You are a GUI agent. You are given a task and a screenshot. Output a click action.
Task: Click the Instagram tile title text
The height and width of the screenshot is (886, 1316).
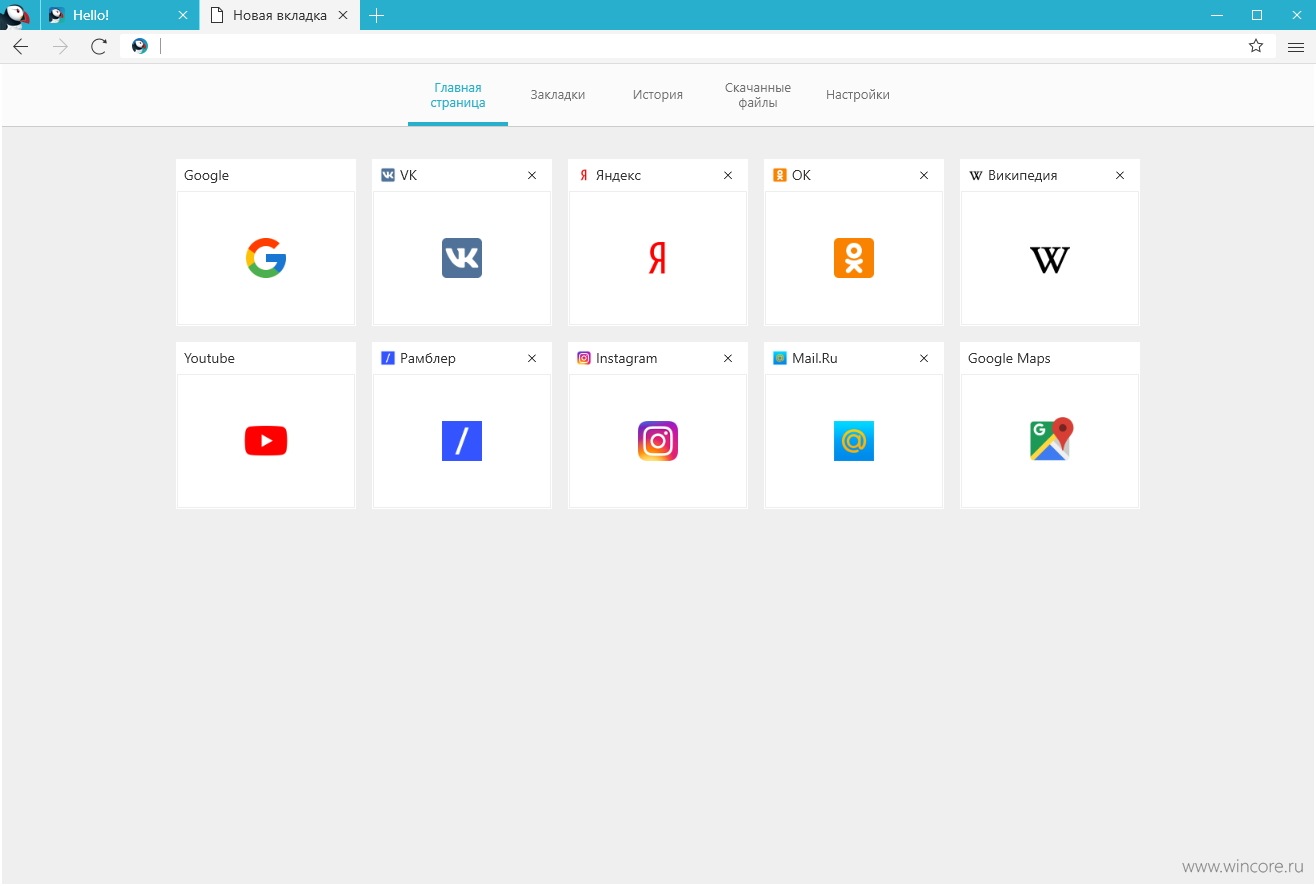[627, 358]
